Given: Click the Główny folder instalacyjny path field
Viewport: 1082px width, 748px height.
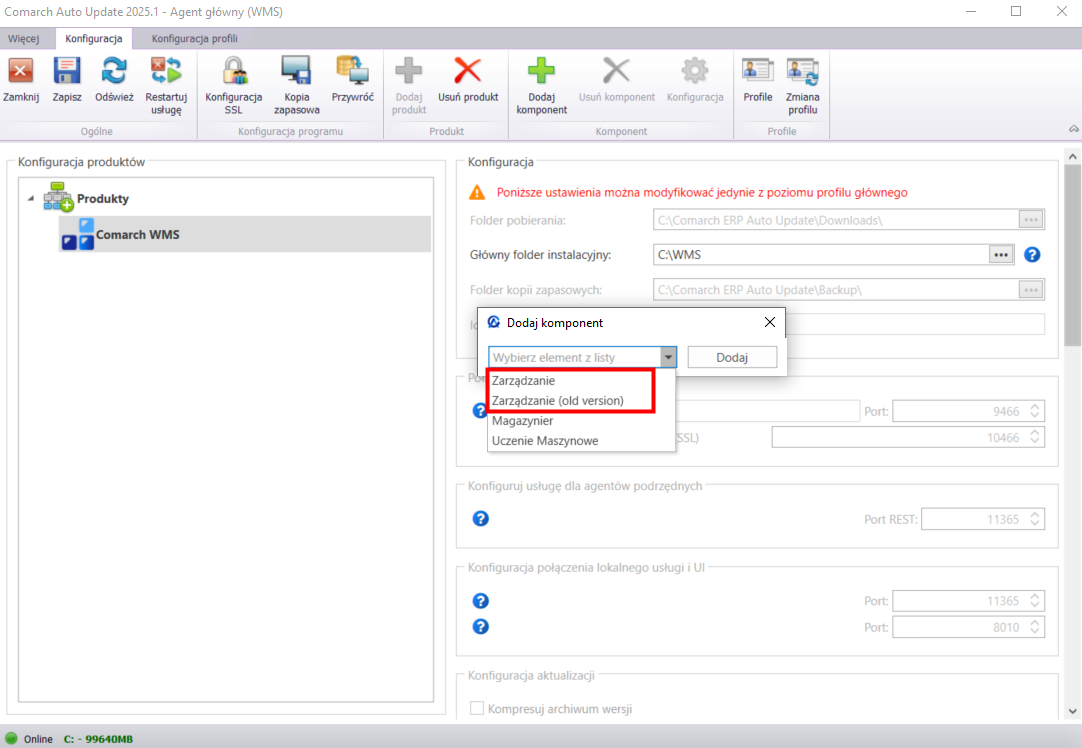Looking at the screenshot, I should coord(821,255).
